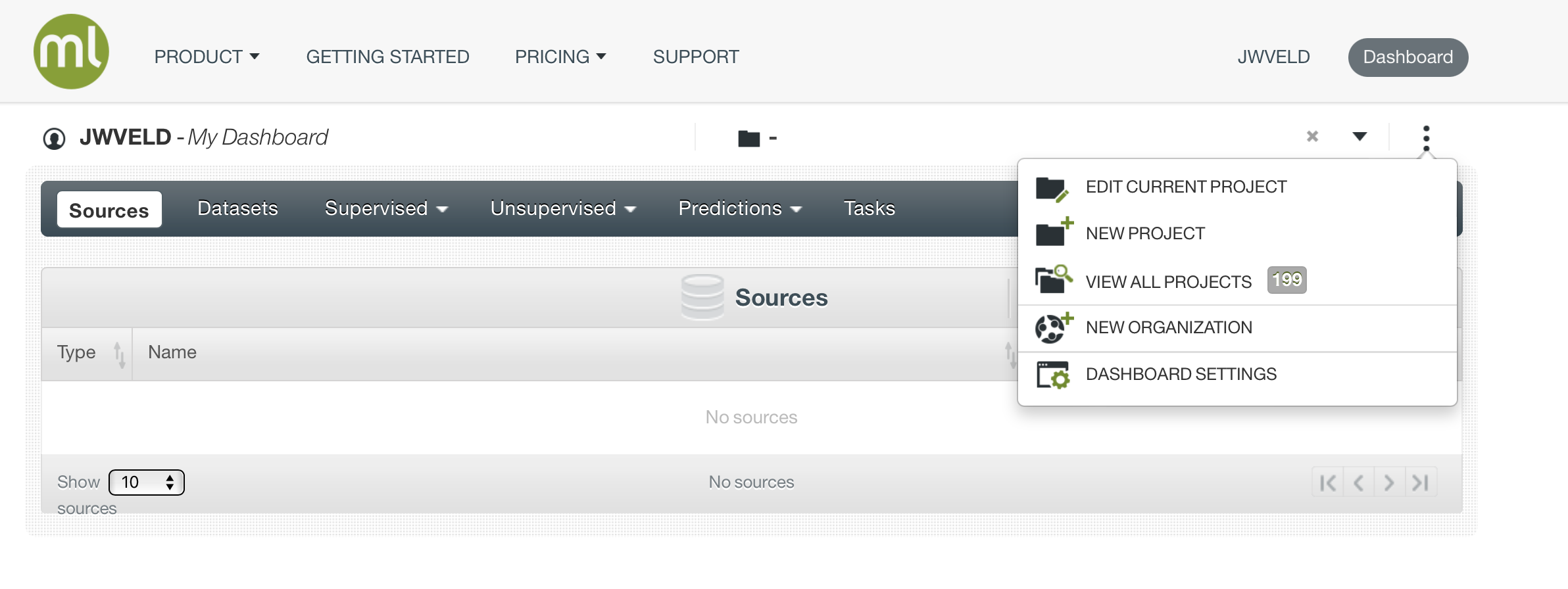This screenshot has width=1568, height=589.
Task: Jump to the first page
Action: [x=1328, y=483]
